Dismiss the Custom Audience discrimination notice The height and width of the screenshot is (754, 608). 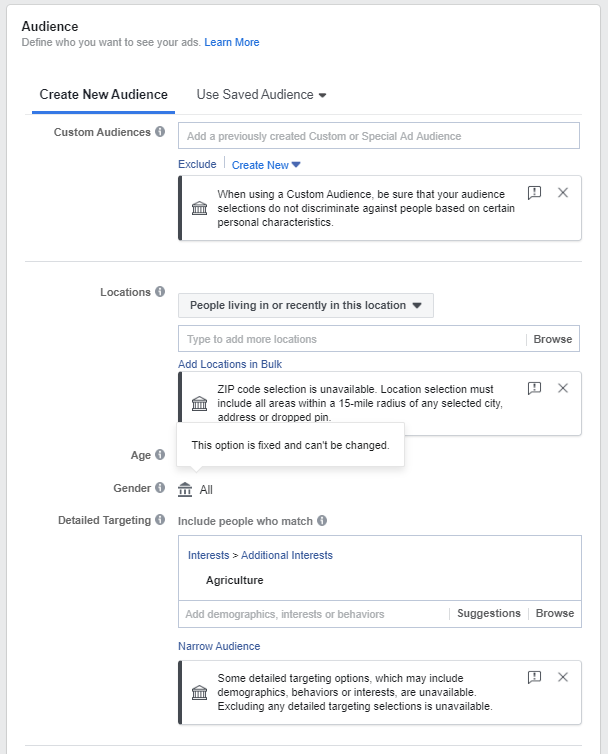pos(563,193)
